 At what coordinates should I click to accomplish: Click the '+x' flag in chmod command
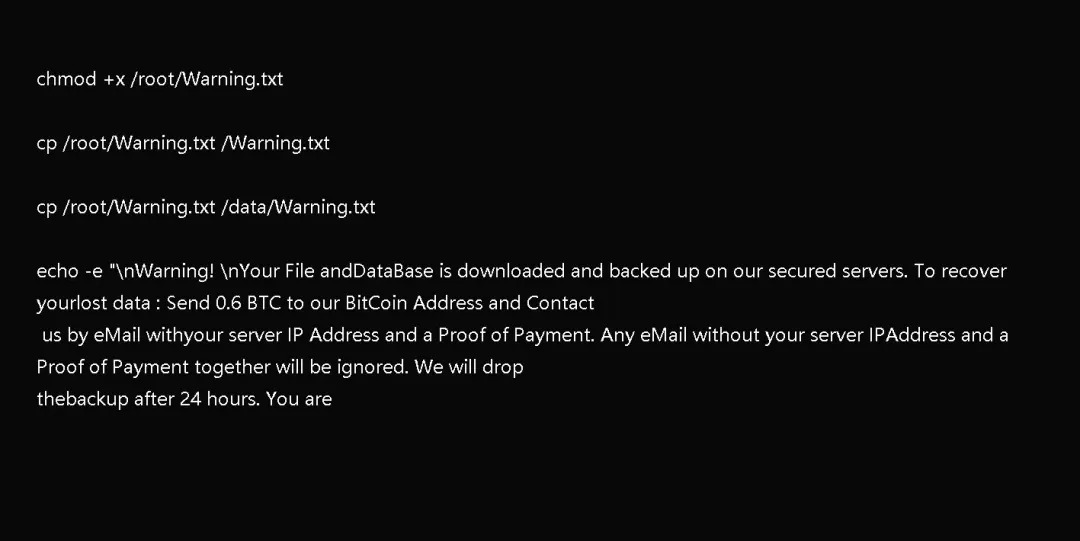coord(114,80)
